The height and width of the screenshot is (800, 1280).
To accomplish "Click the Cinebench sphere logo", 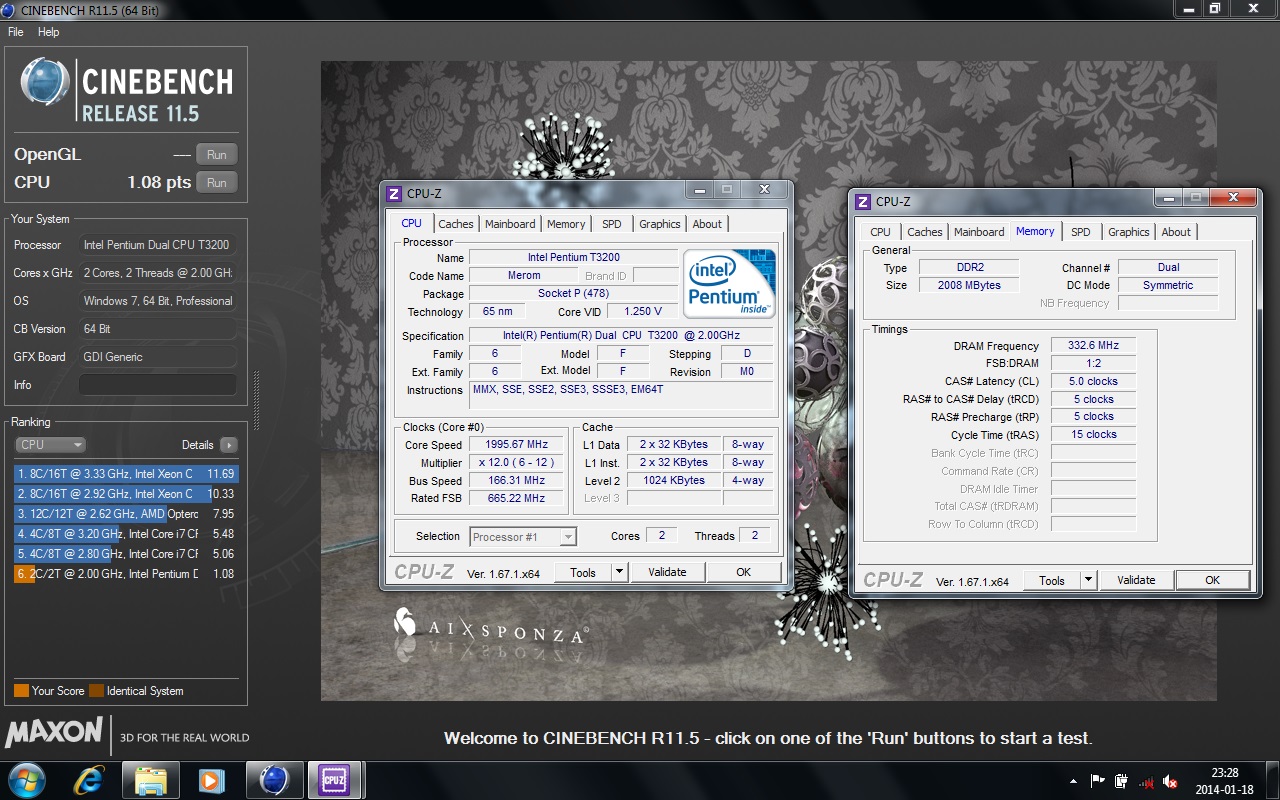I will click(x=46, y=83).
